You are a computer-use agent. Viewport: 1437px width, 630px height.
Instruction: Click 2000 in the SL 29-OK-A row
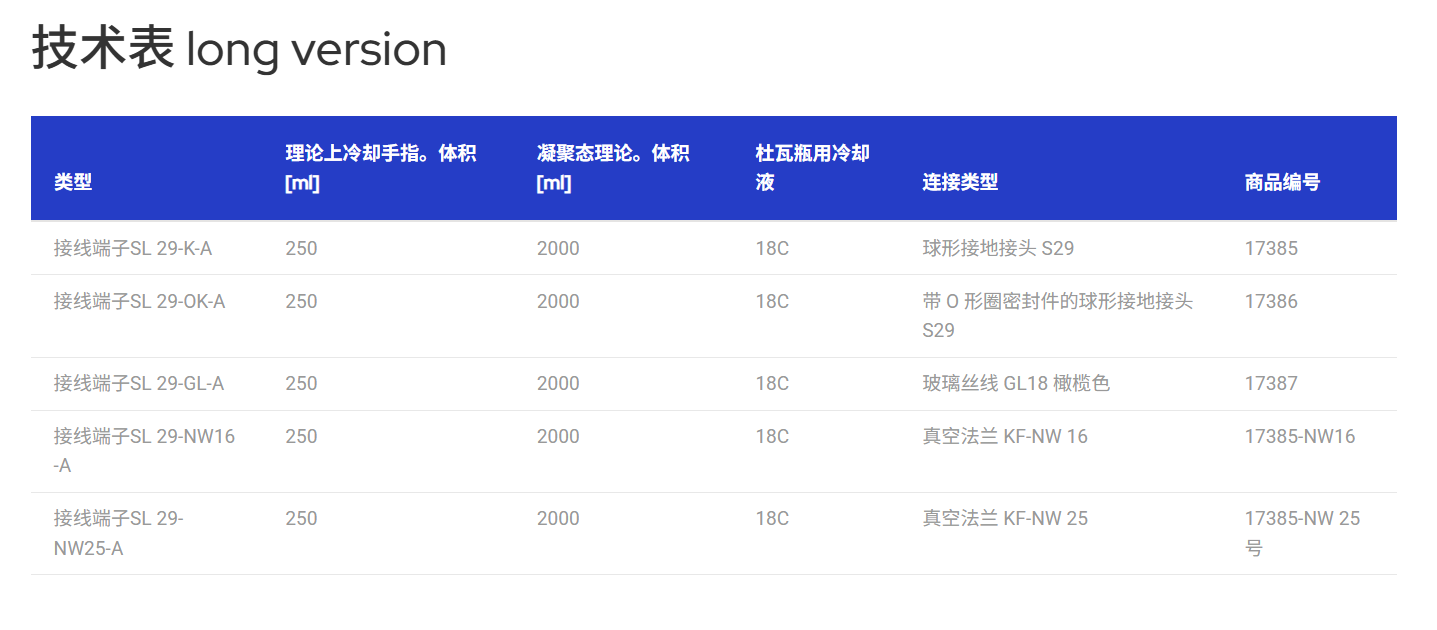[x=558, y=301]
